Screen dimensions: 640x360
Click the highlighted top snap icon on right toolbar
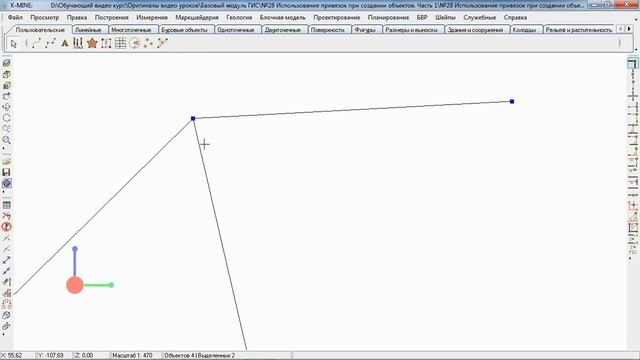pos(632,64)
